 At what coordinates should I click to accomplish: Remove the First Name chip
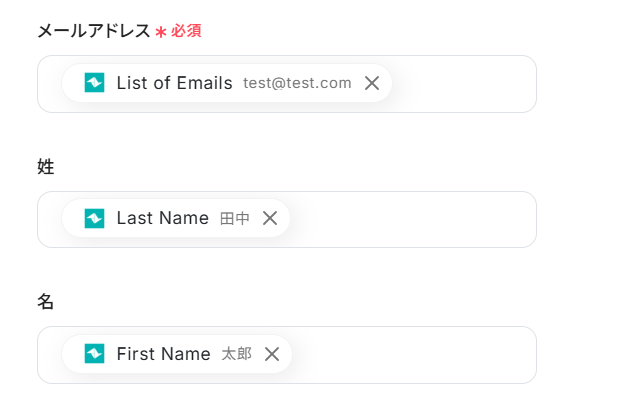click(271, 353)
